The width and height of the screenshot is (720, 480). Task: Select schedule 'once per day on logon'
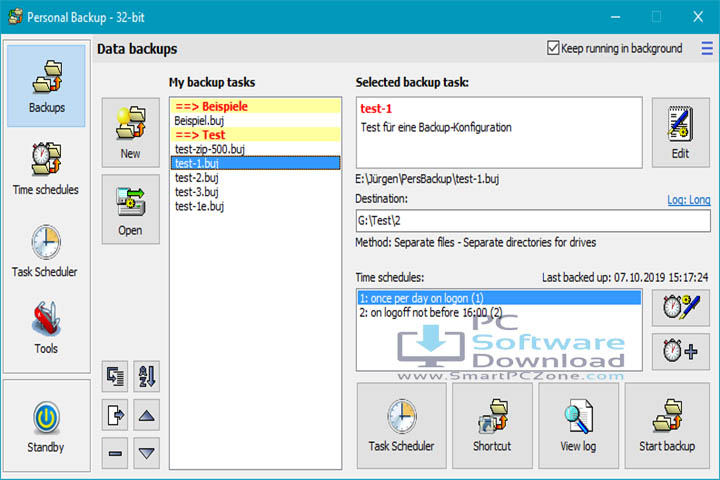[499, 298]
